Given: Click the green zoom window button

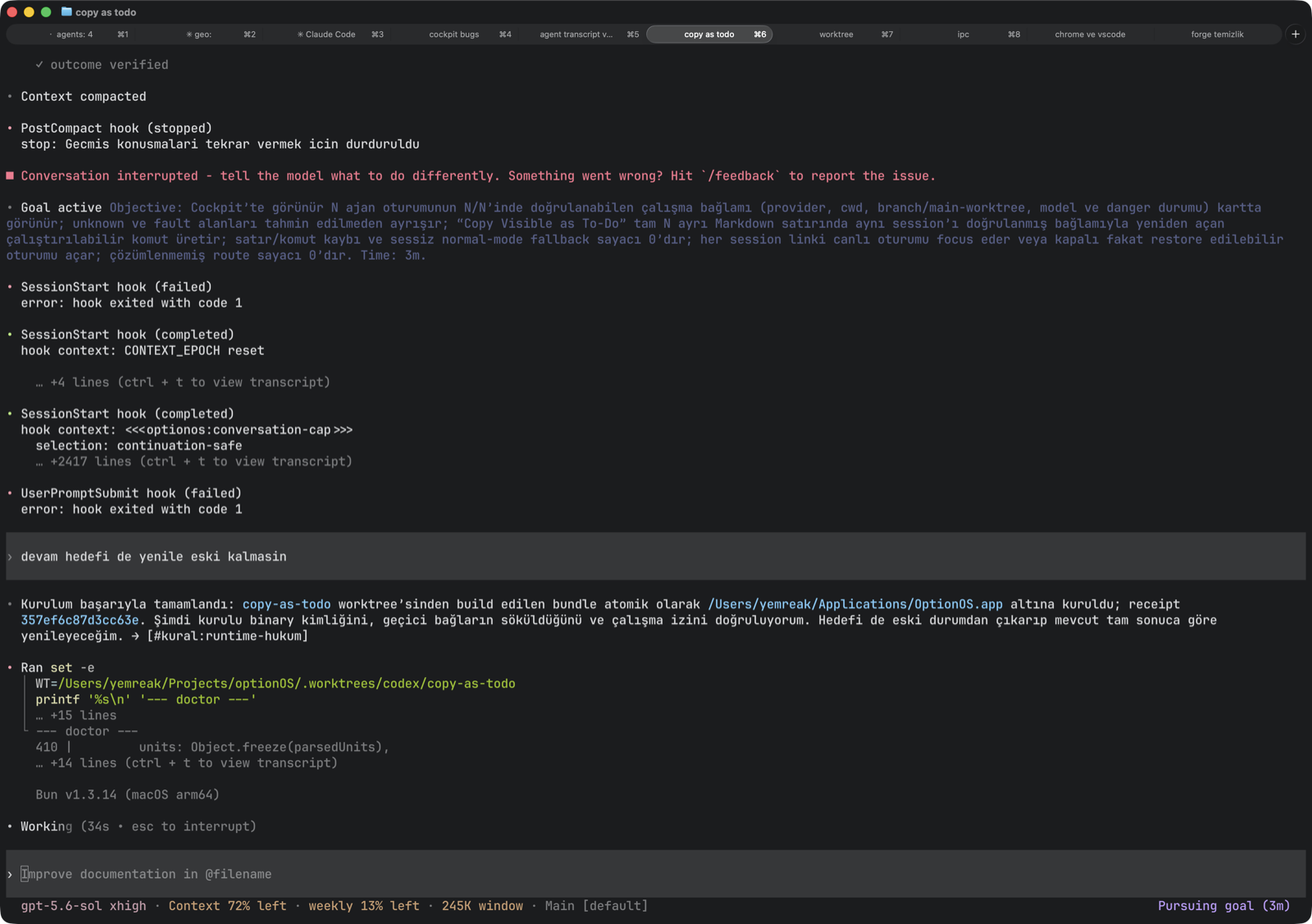Looking at the screenshot, I should coord(46,12).
